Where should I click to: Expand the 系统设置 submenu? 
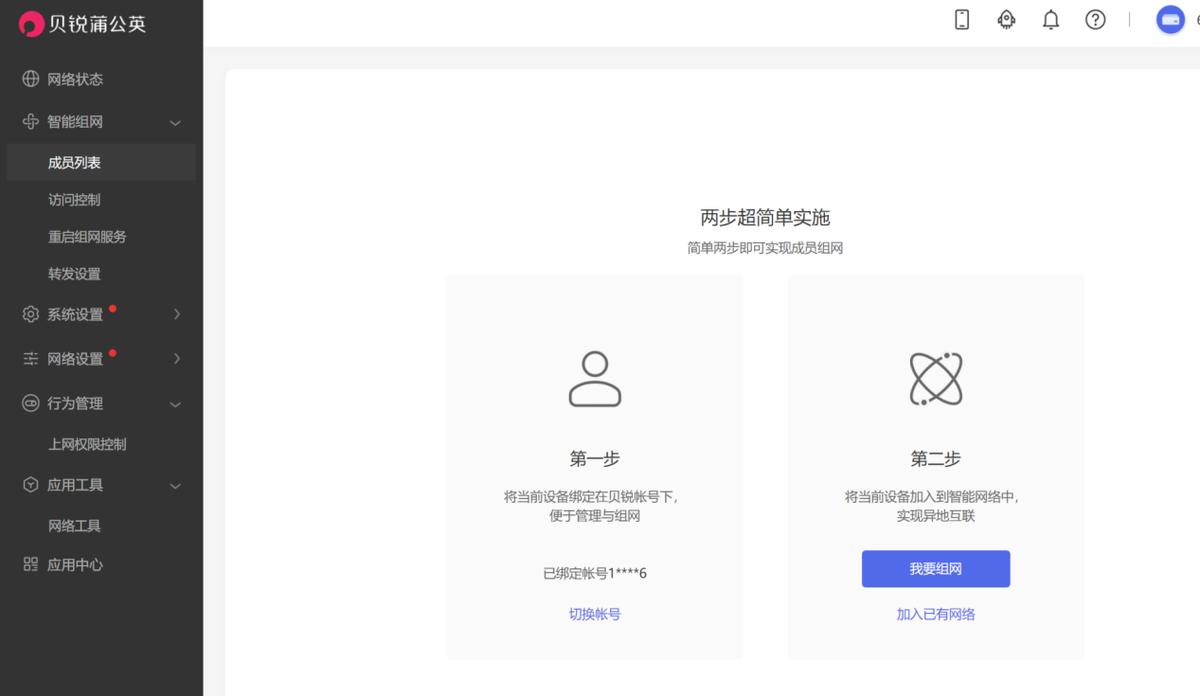[176, 314]
